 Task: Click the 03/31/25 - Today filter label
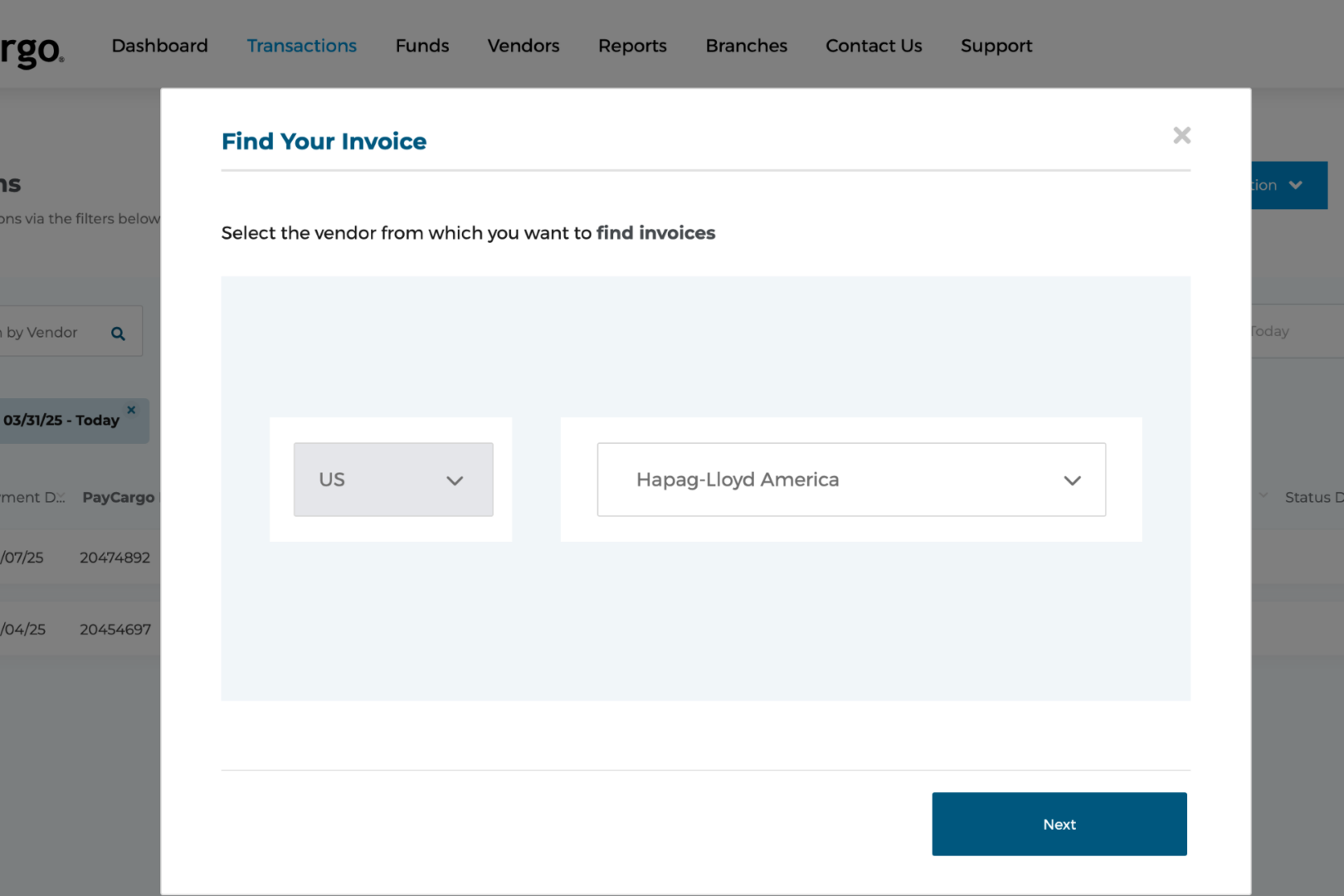(x=61, y=420)
